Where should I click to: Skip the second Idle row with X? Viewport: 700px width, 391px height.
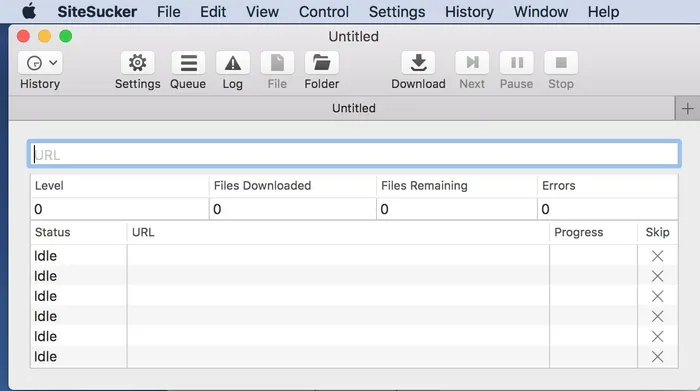click(x=657, y=276)
